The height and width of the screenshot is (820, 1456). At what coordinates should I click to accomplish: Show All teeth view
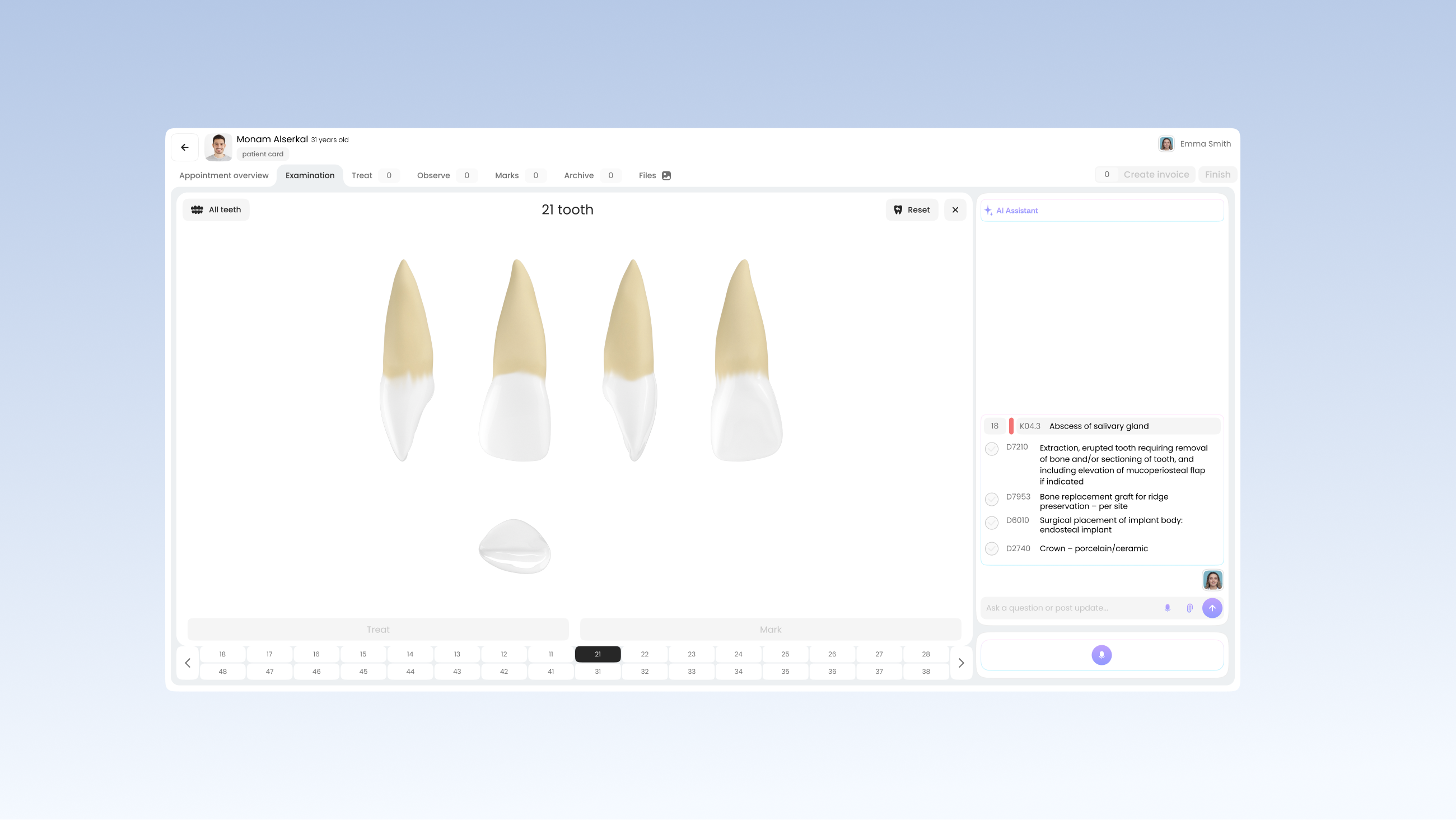pos(216,210)
